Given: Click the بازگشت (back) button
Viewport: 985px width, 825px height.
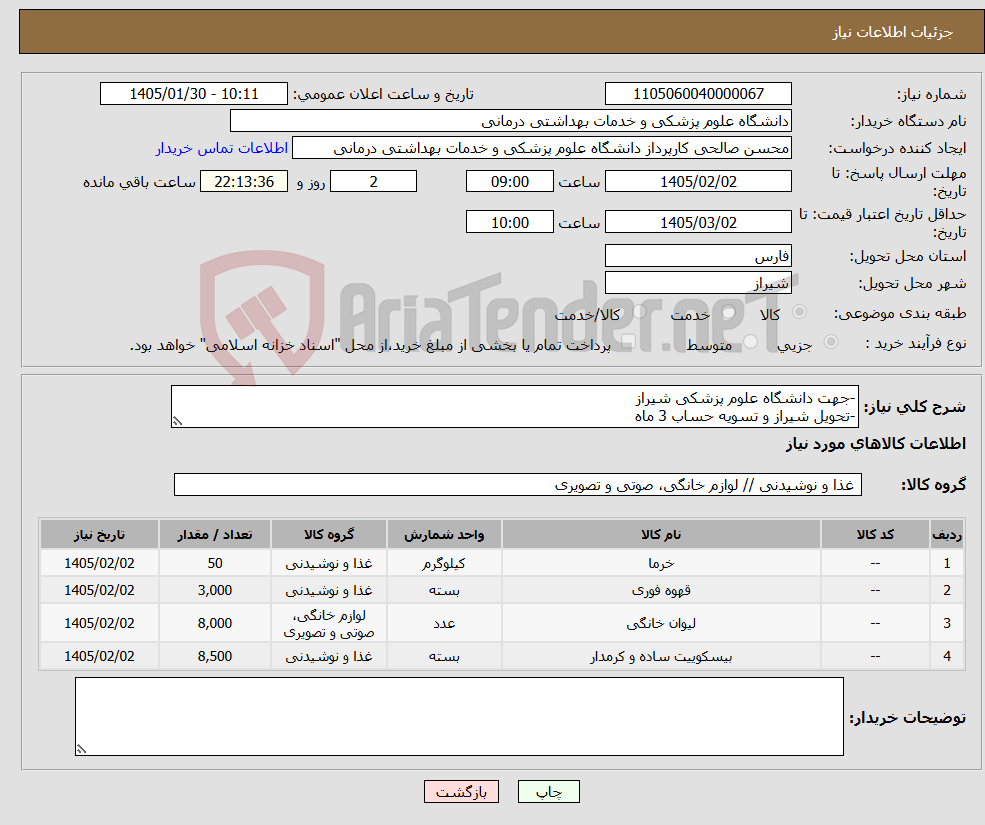Looking at the screenshot, I should coord(461,792).
